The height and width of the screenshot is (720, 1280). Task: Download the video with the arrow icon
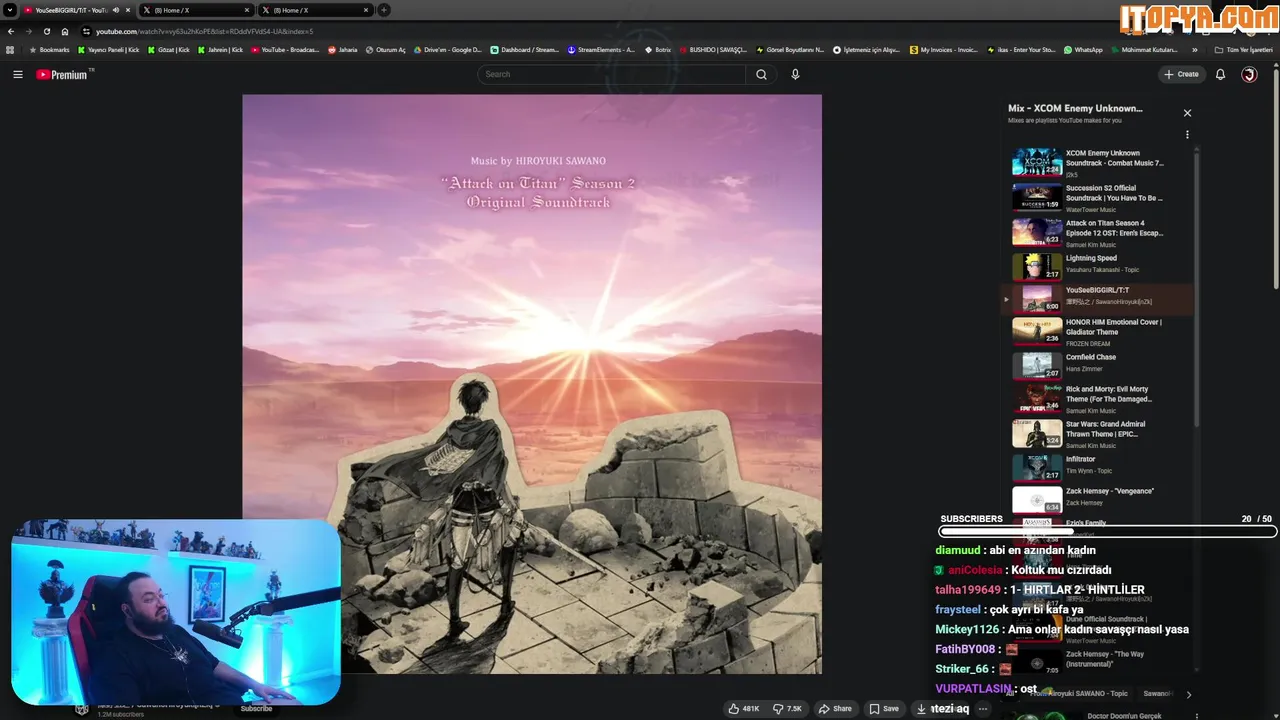pyautogui.click(x=921, y=708)
